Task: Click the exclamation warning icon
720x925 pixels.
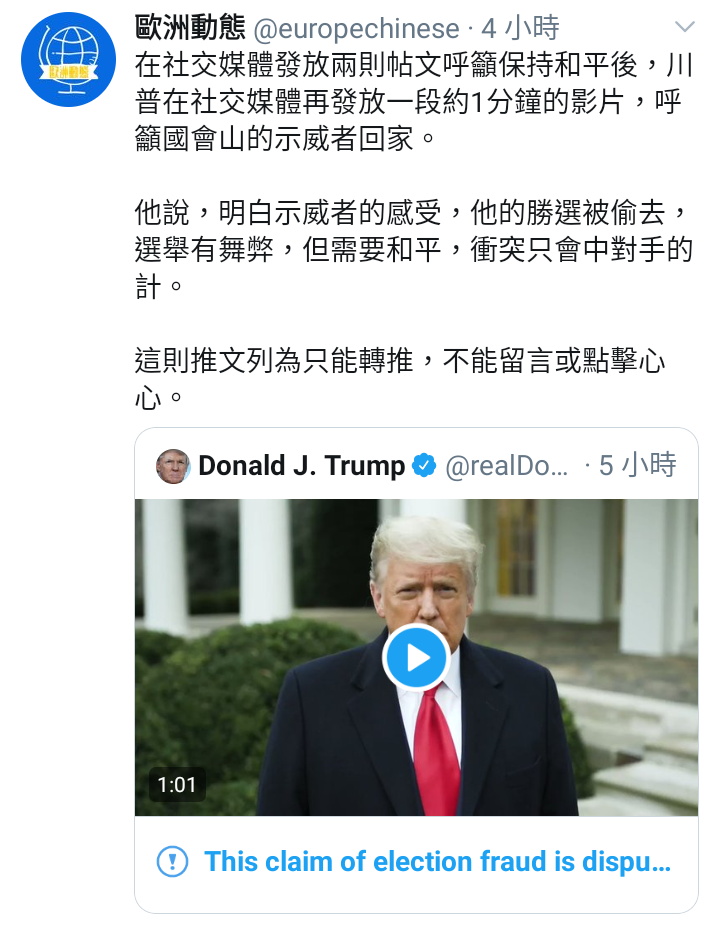Action: (x=172, y=861)
